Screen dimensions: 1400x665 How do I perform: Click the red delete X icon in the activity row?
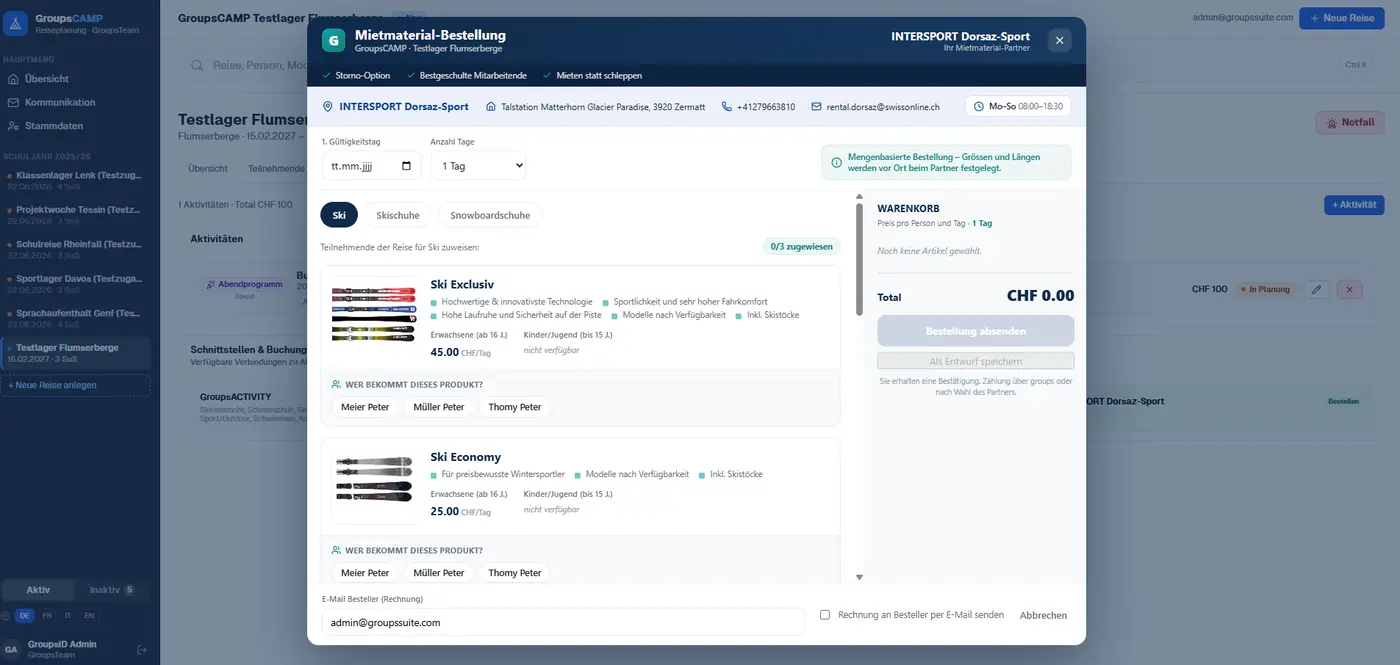(x=1349, y=289)
